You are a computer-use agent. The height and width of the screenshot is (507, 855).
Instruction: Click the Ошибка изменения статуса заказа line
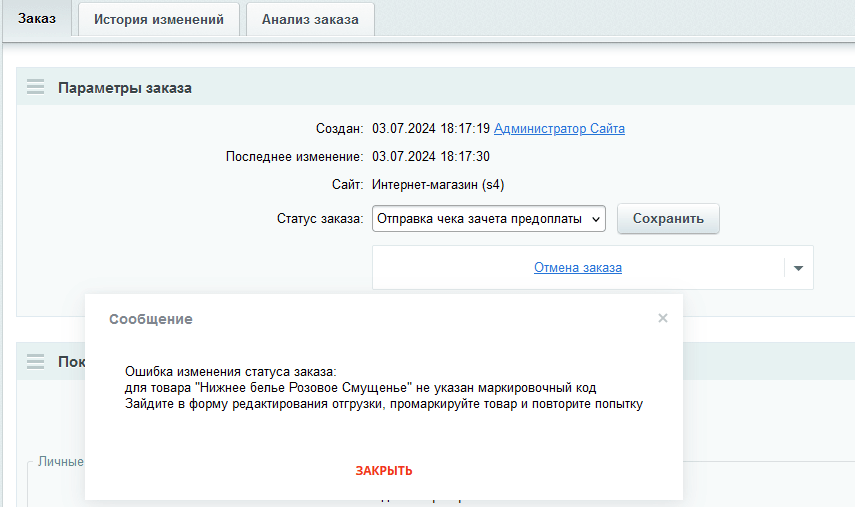(x=231, y=372)
